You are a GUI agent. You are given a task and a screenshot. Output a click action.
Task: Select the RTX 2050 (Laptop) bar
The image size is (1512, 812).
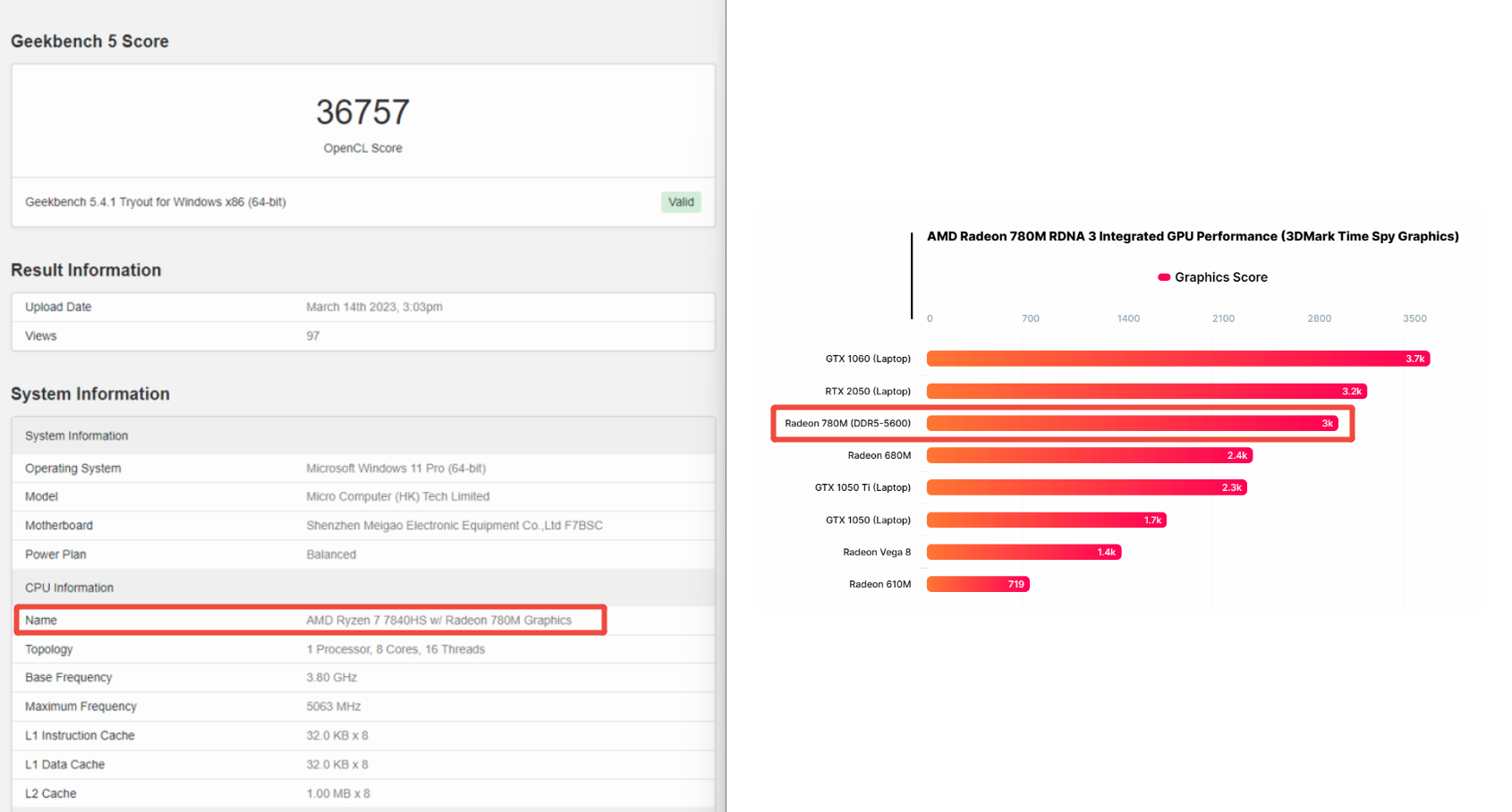pos(1146,391)
